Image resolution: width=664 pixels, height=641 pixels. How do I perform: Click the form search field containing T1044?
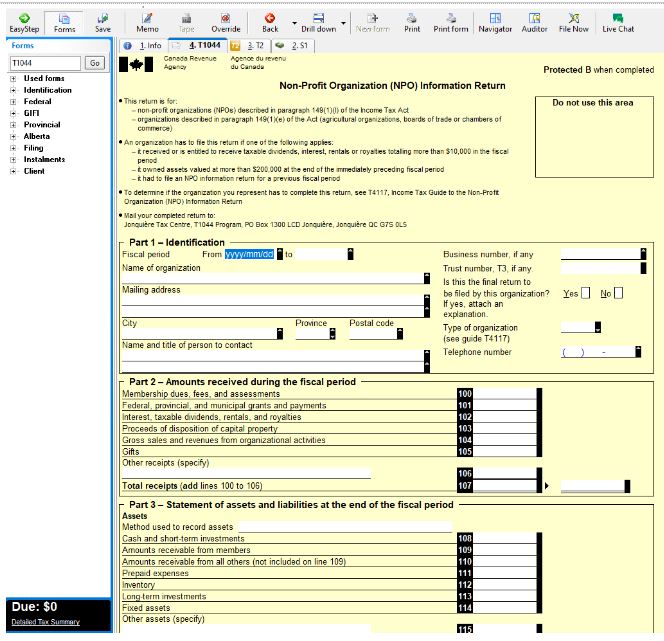[45, 63]
